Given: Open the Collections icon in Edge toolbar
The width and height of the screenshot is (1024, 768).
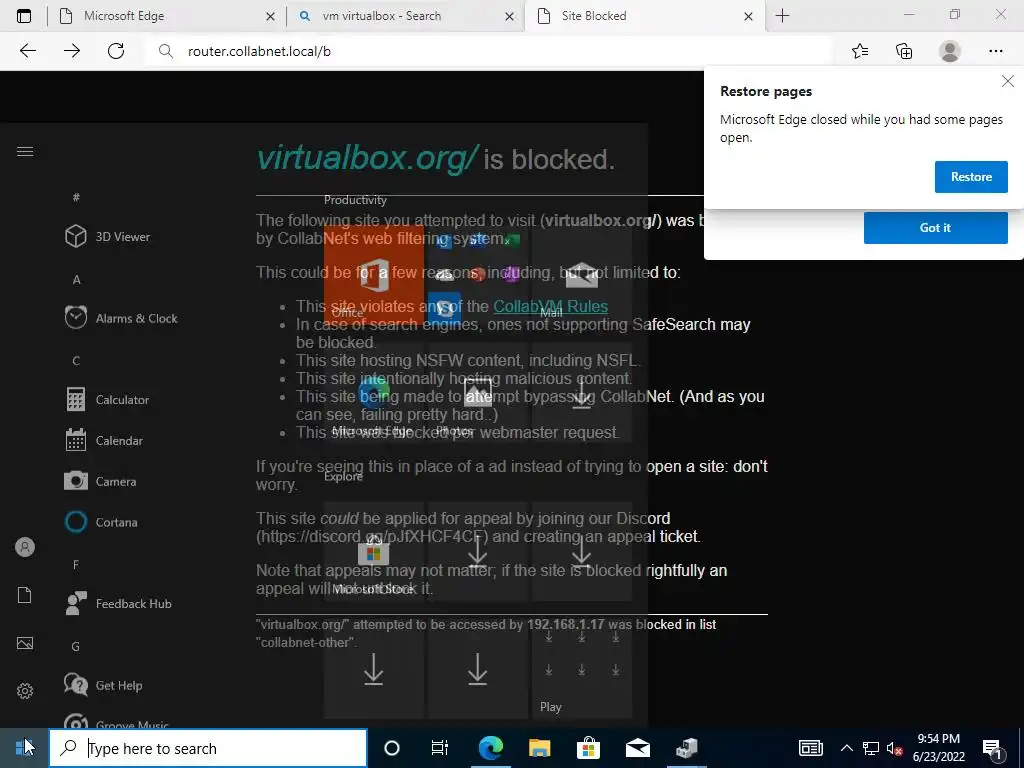Looking at the screenshot, I should 904,51.
